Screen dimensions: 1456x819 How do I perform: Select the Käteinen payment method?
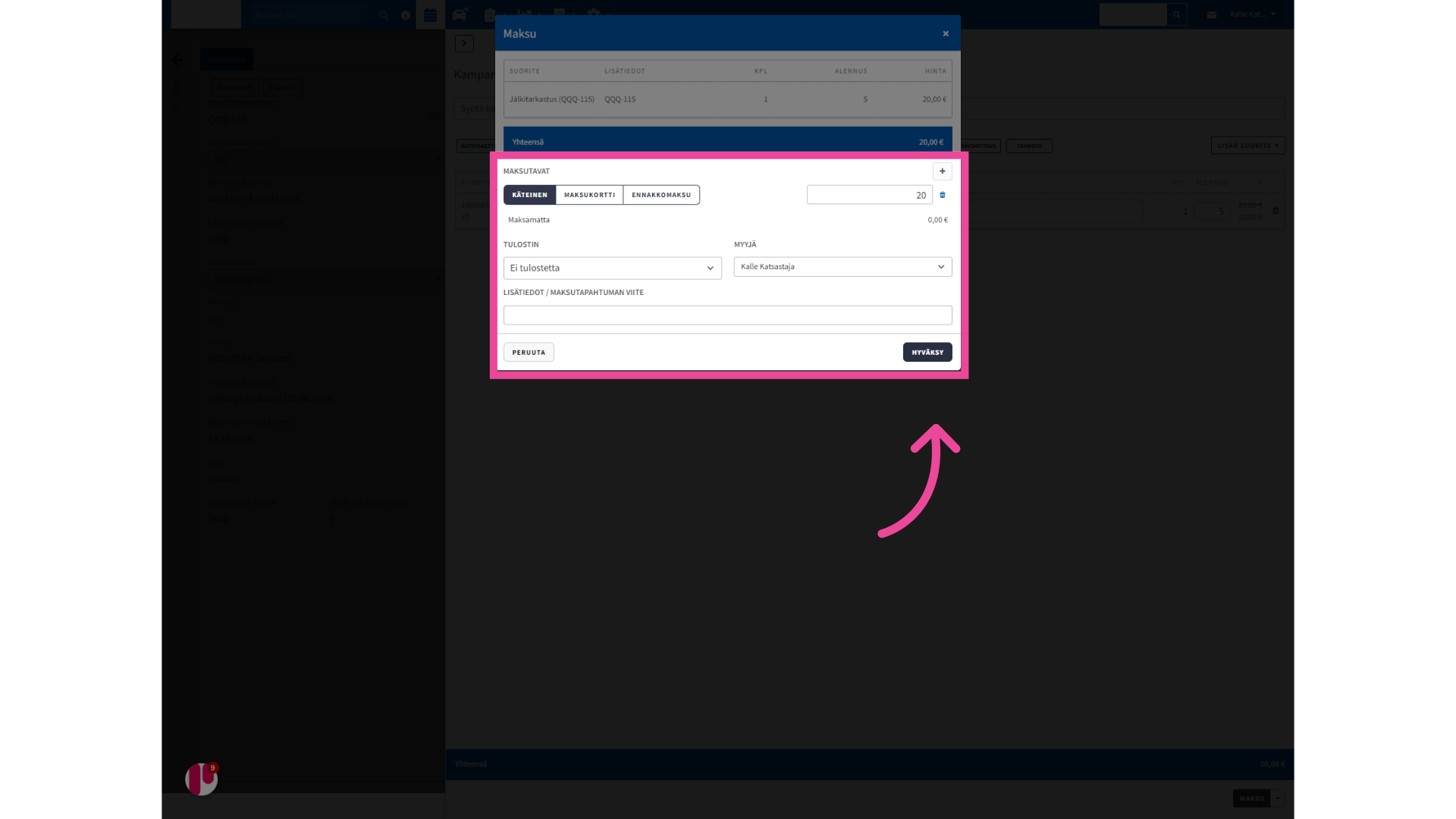click(x=529, y=195)
